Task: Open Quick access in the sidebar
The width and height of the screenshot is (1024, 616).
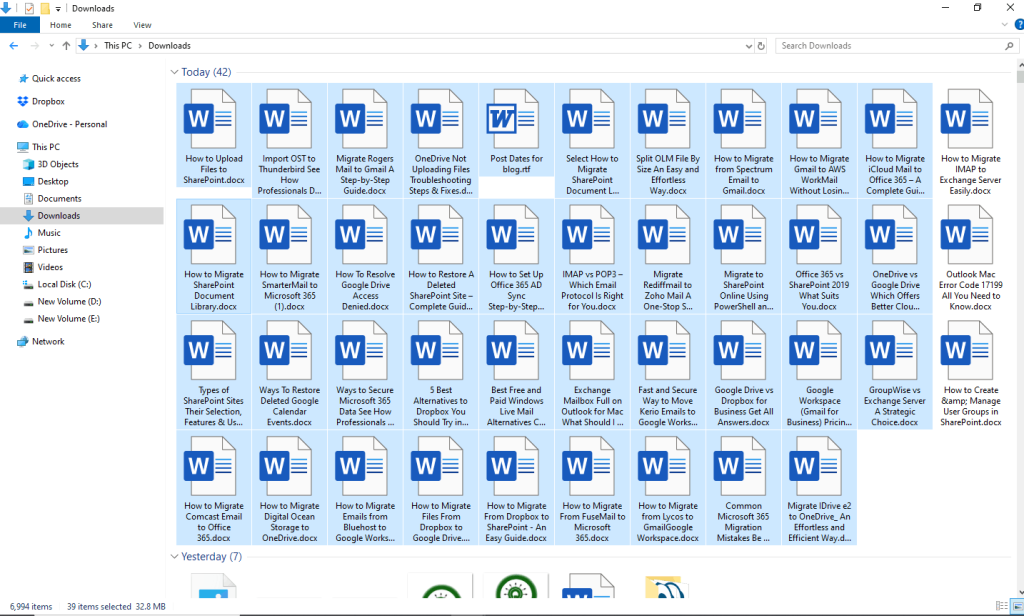Action: [x=56, y=78]
